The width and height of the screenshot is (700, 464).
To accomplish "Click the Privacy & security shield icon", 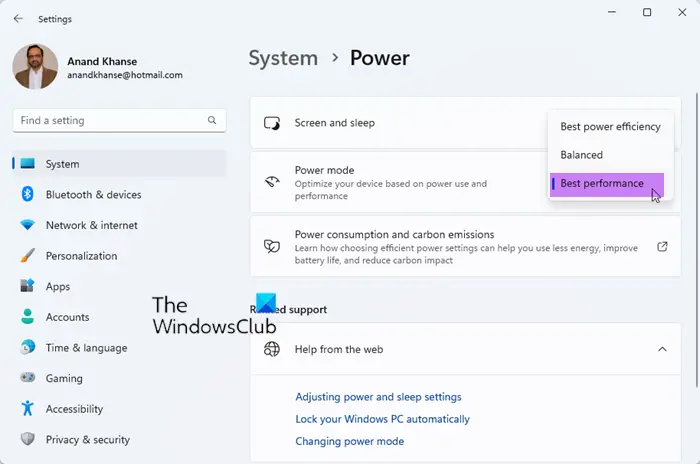I will tap(28, 439).
